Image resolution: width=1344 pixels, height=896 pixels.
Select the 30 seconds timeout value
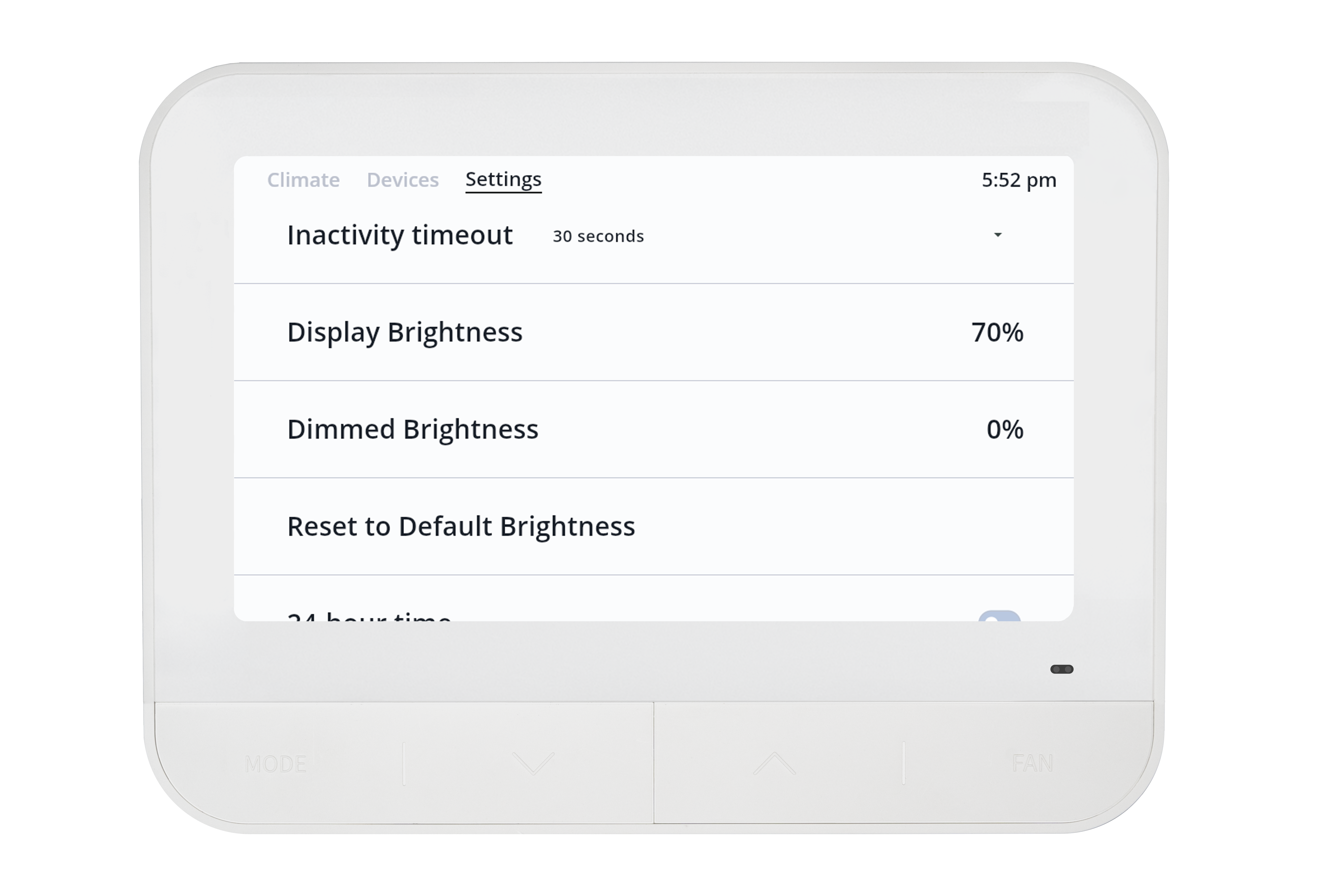tap(598, 236)
